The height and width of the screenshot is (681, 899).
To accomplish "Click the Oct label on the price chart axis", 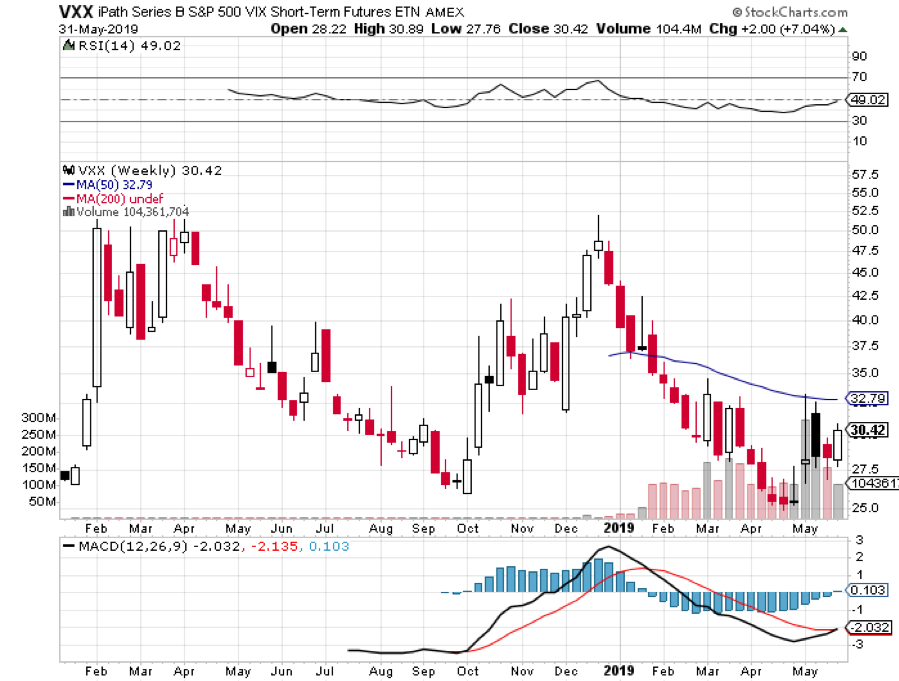I will 467,529.
